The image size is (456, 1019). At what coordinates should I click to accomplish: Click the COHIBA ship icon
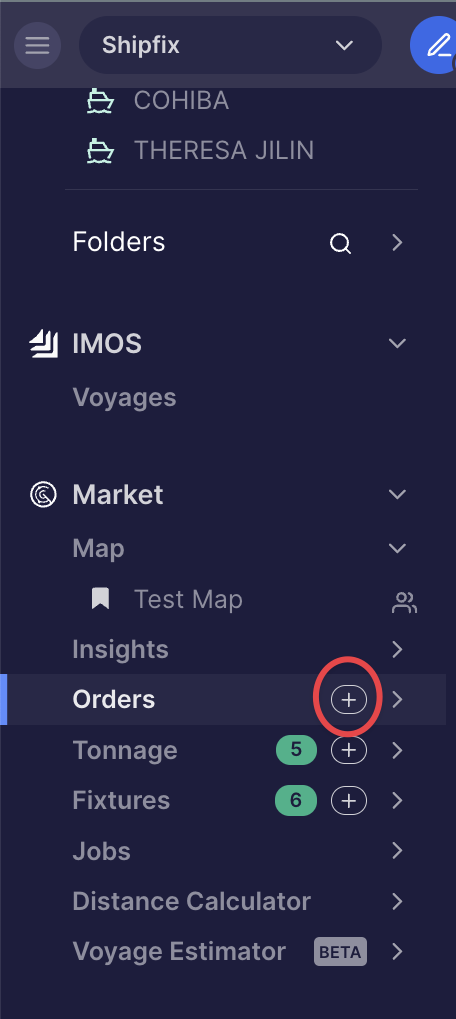coord(101,101)
